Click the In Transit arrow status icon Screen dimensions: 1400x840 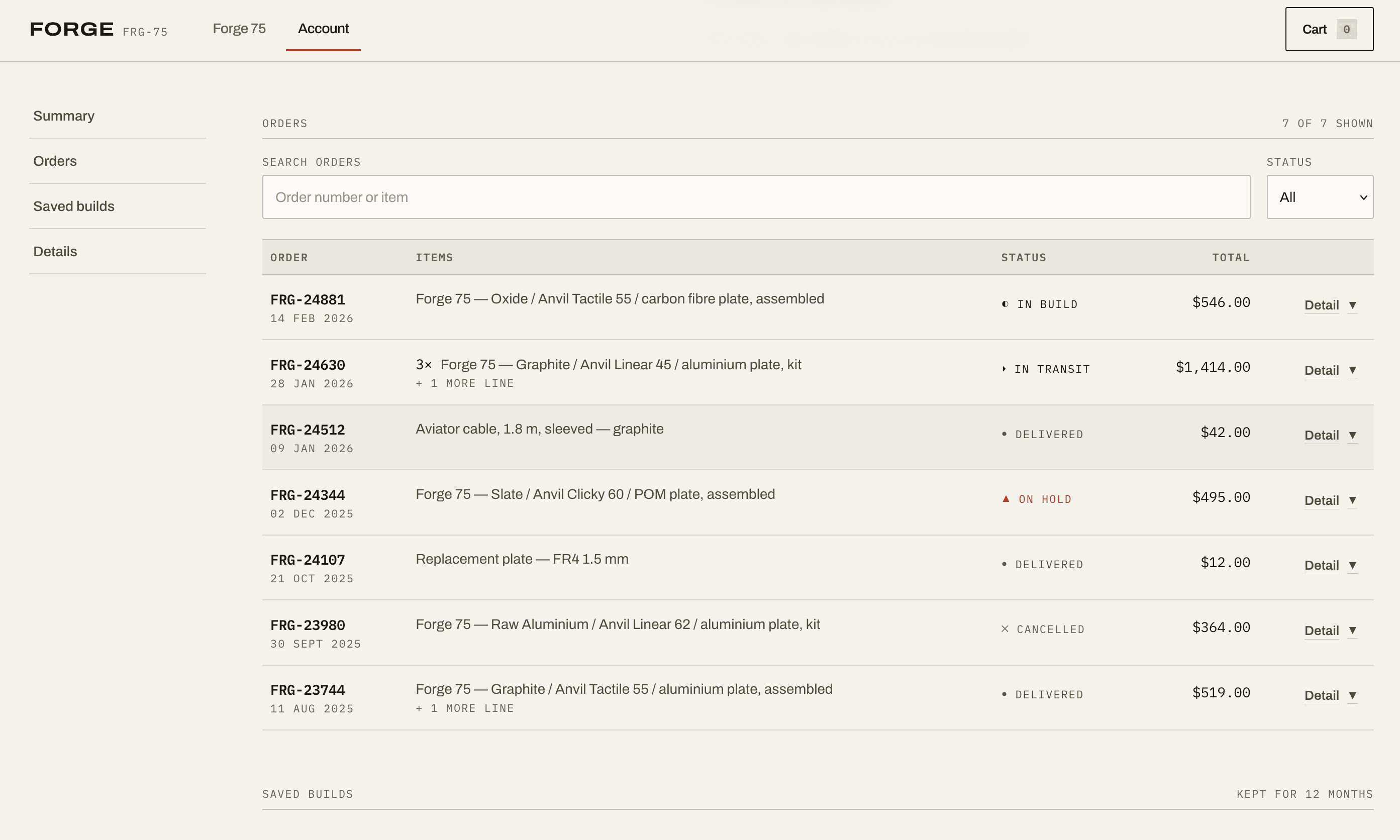(x=1004, y=369)
